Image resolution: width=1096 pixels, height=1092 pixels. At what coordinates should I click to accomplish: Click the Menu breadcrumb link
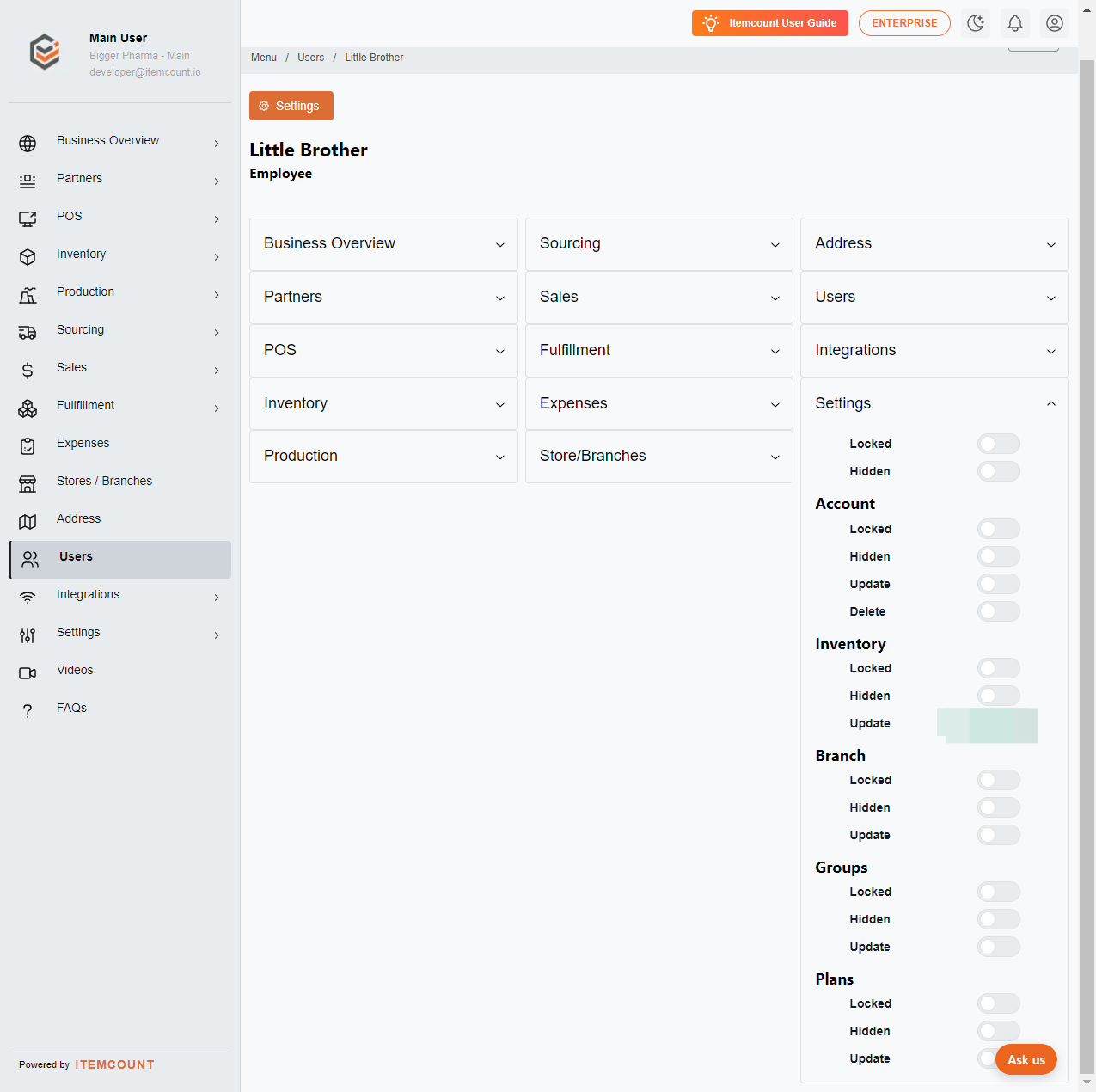pos(264,58)
